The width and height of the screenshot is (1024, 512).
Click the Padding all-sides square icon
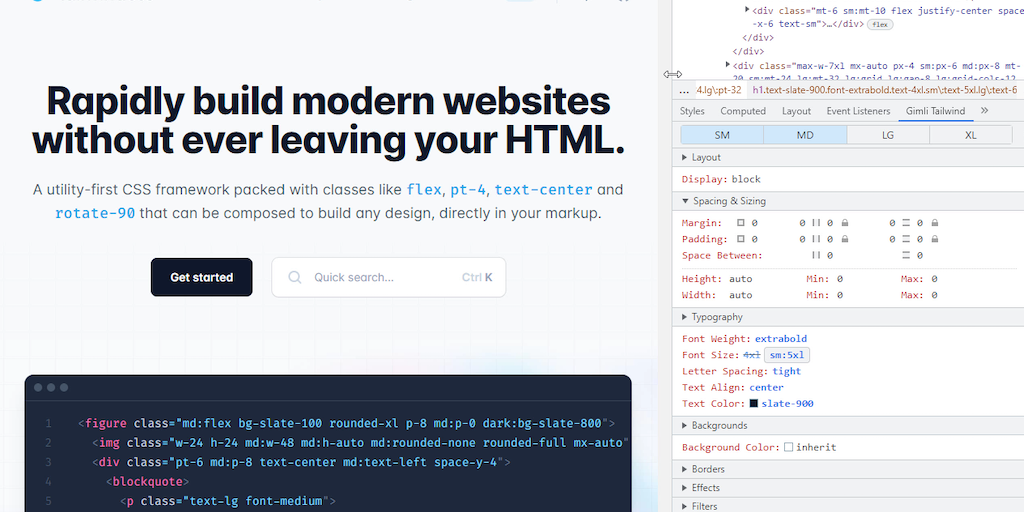click(741, 239)
